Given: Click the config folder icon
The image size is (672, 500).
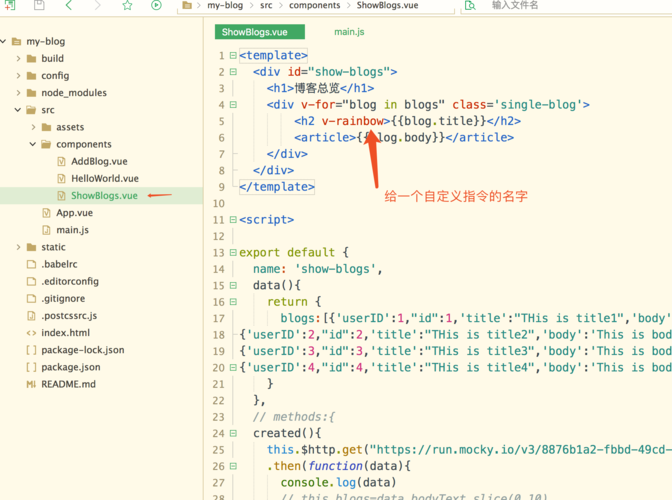Looking at the screenshot, I should (31, 75).
